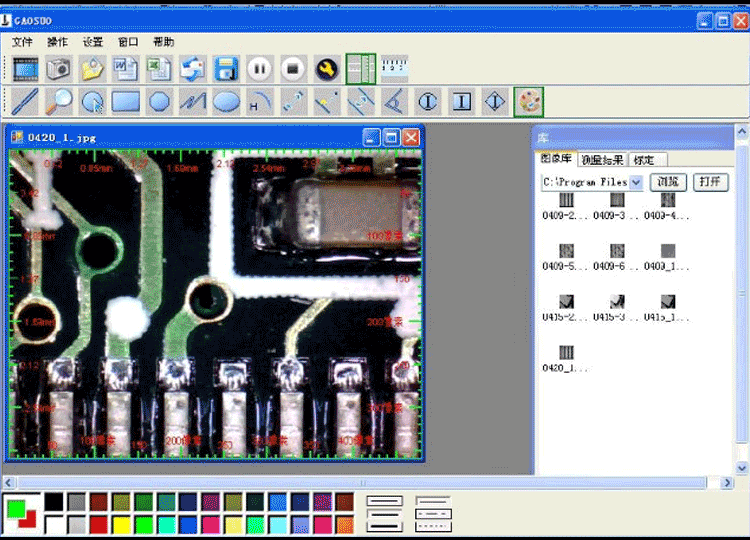Click the Word document export icon
The image size is (750, 540).
point(126,69)
